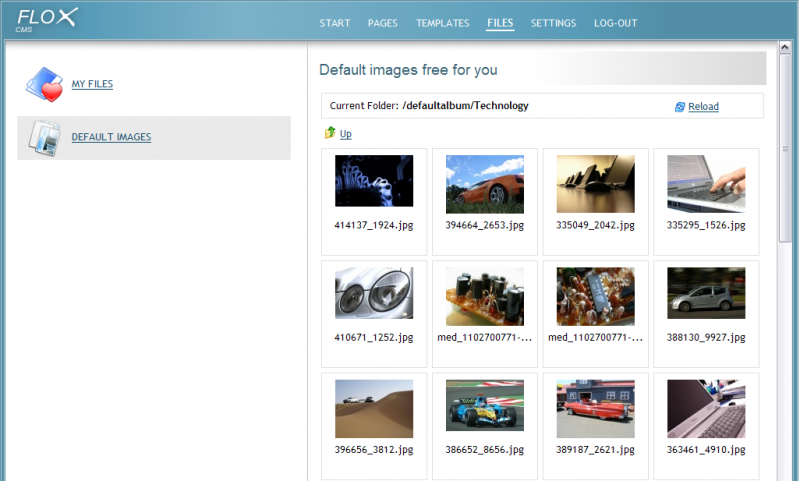Select the red classic car 389187_2621.jpg thumbnail
This screenshot has width=800, height=481.
click(x=595, y=409)
